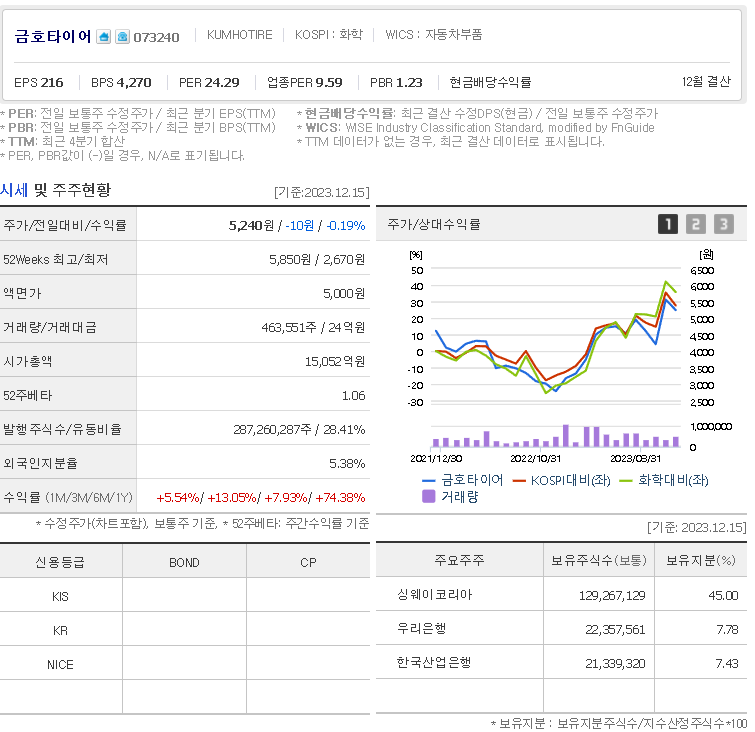
Task: Click the 주요주주 column header
Action: 459,560
